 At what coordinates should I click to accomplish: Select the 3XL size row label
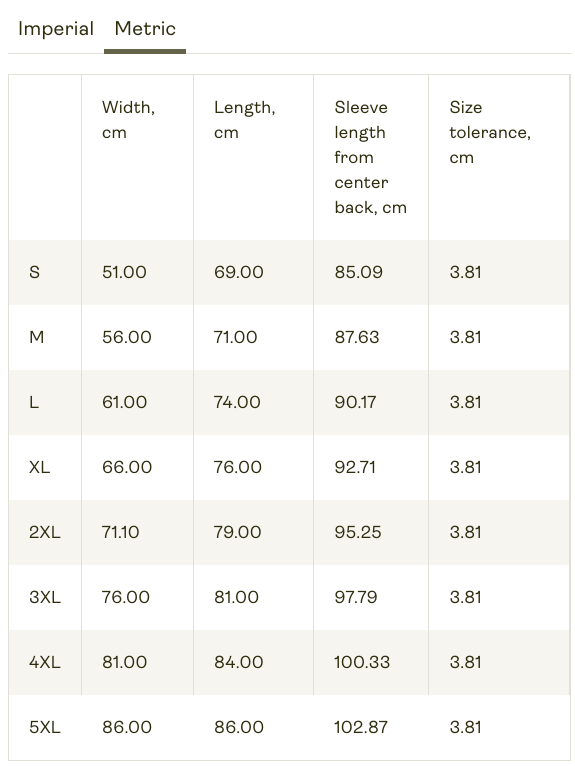pyautogui.click(x=45, y=597)
